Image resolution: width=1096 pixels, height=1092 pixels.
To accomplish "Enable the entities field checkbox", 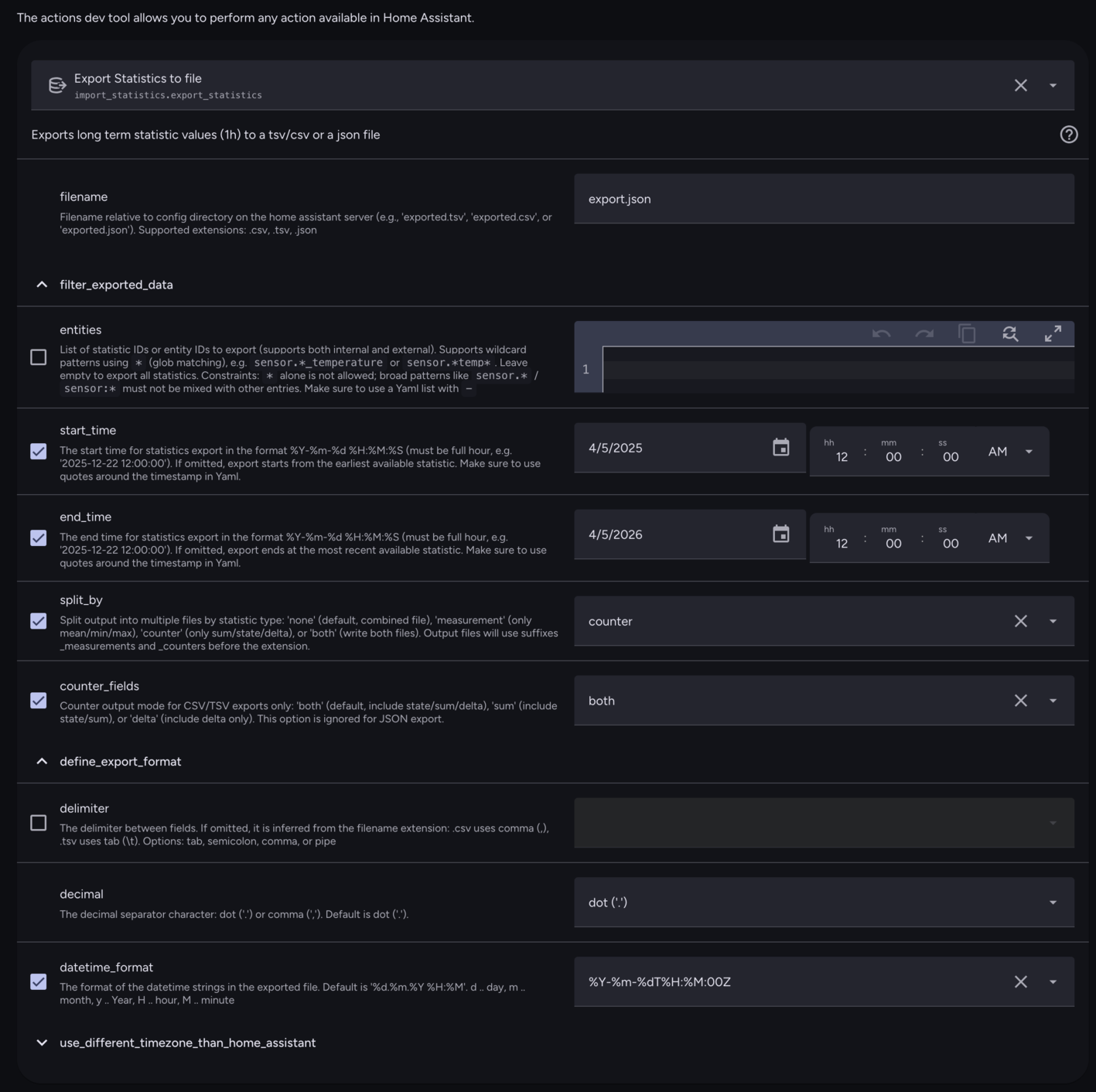I will 37,357.
